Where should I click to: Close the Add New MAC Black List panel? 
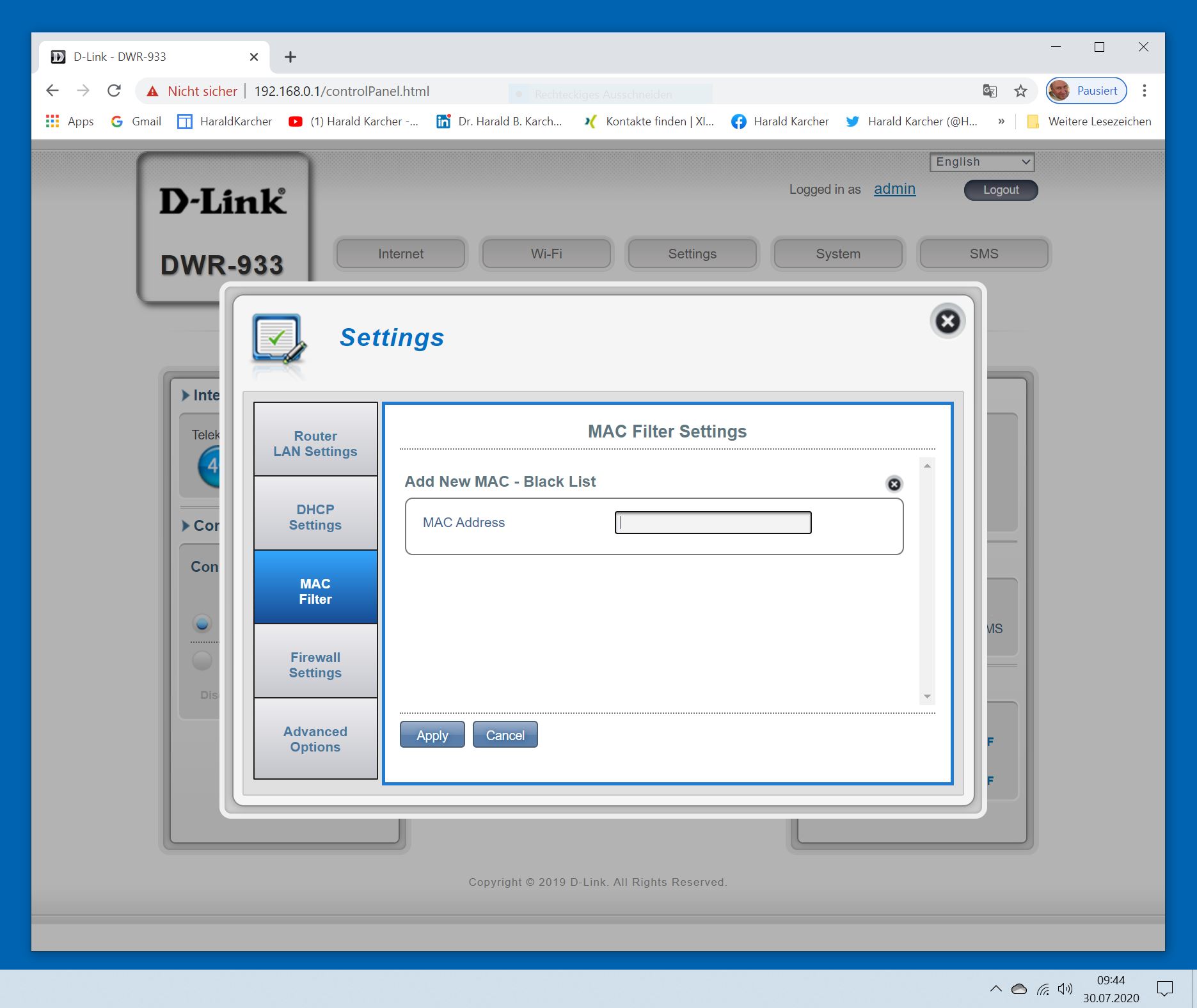(894, 484)
